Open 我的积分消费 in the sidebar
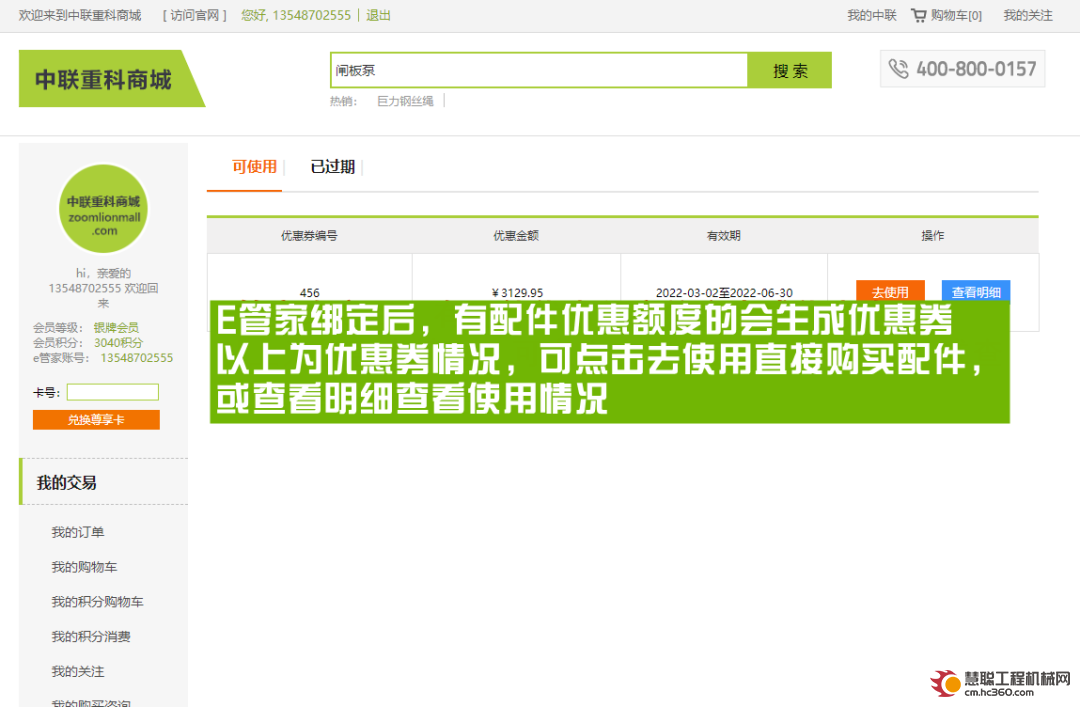Image resolution: width=1080 pixels, height=707 pixels. coord(91,637)
